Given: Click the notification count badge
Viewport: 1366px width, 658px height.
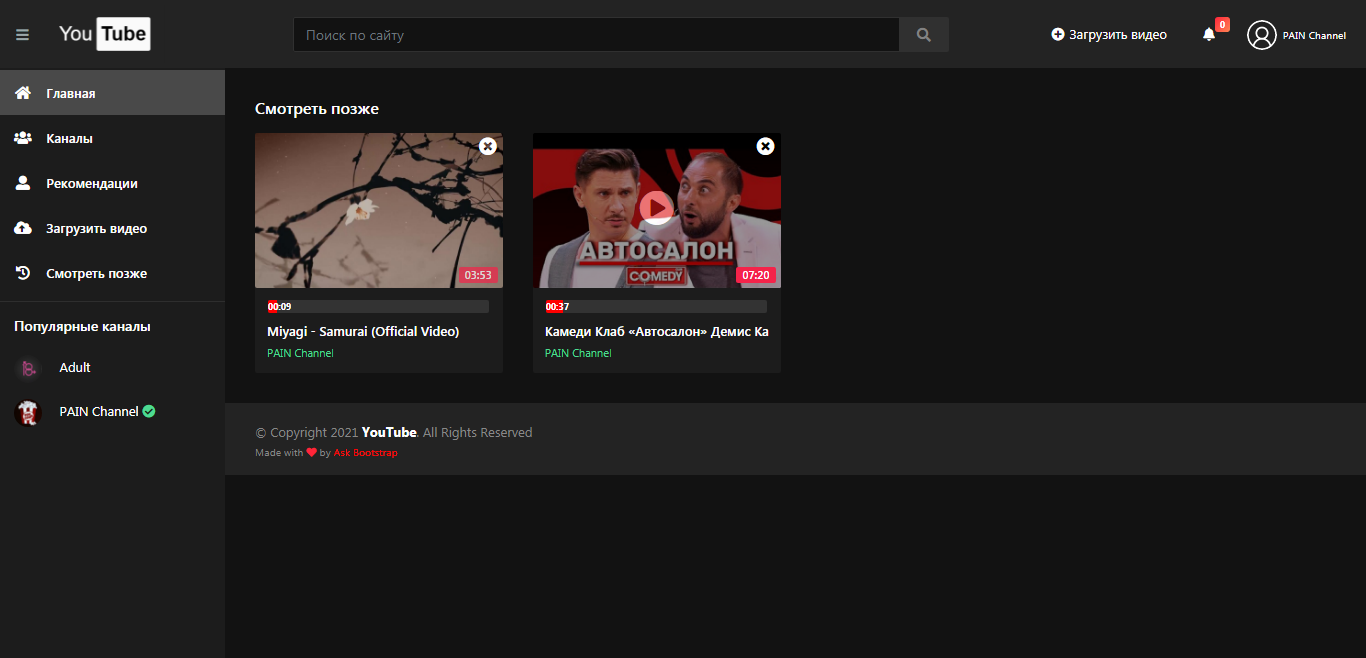Looking at the screenshot, I should (1222, 25).
